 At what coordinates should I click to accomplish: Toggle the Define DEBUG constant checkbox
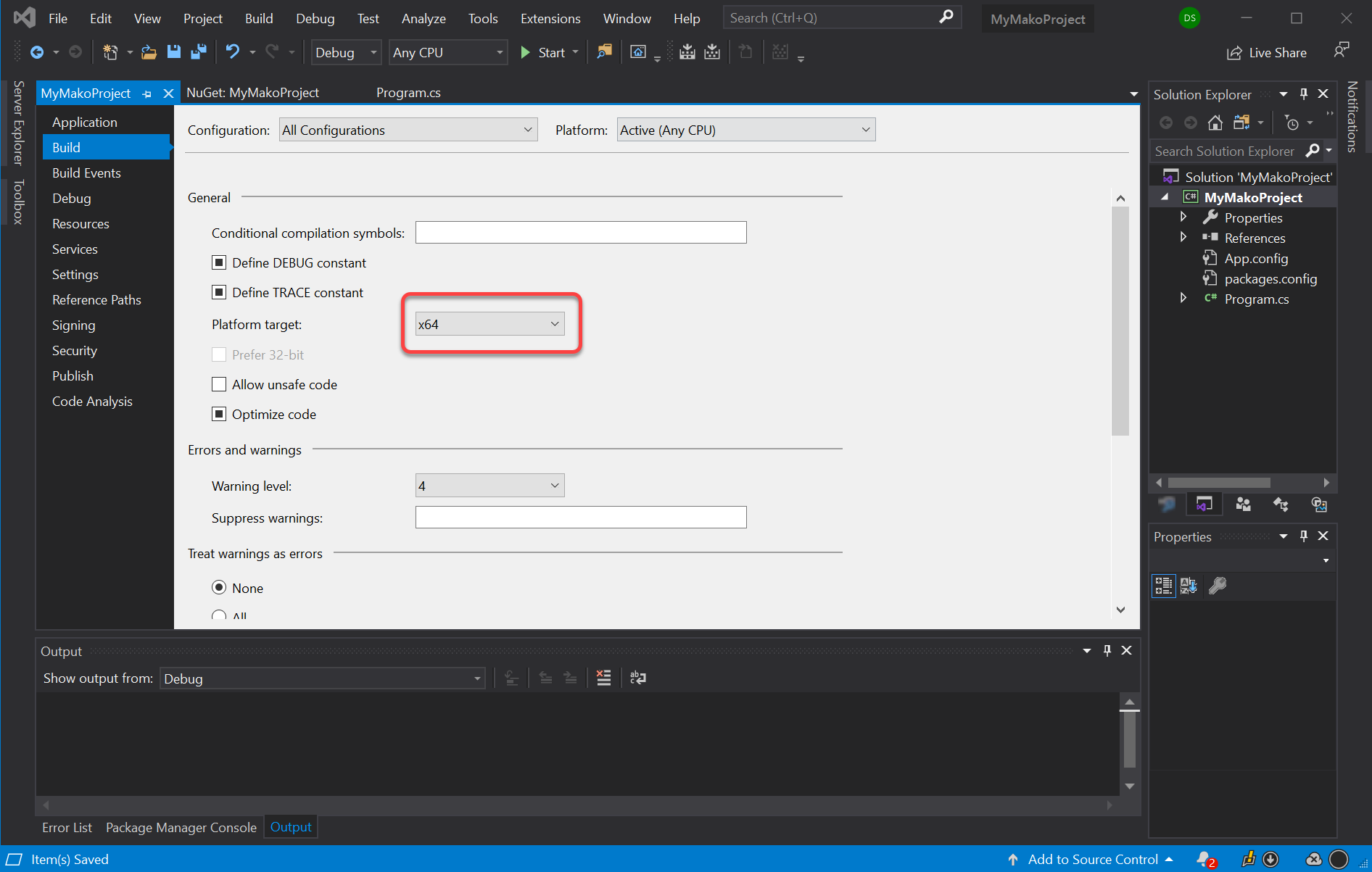click(219, 262)
